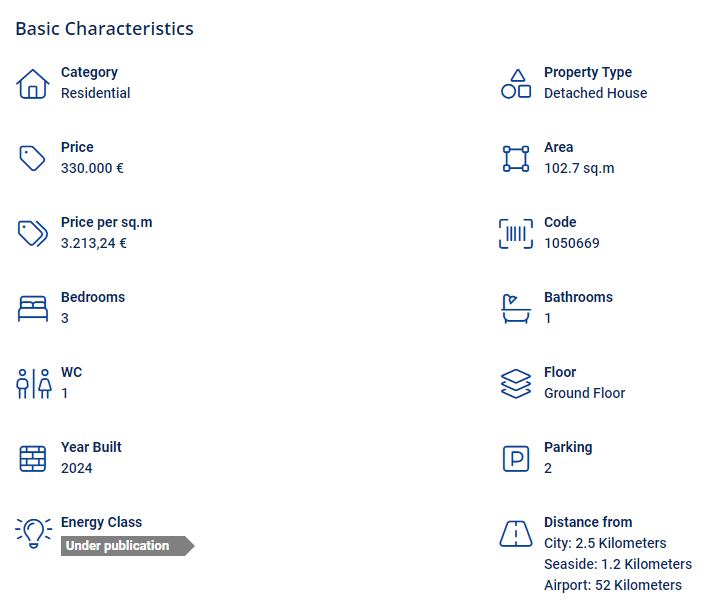This screenshot has width=714, height=615.
Task: Click the house Category icon
Action: click(x=33, y=84)
